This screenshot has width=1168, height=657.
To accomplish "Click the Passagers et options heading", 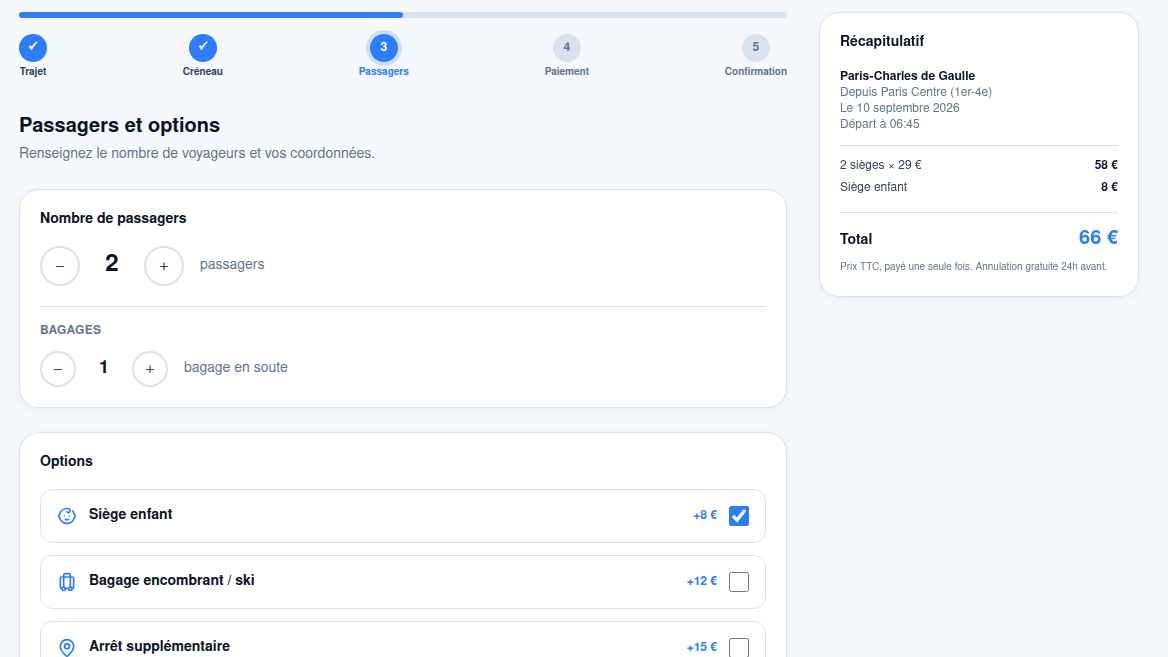I will coord(119,124).
